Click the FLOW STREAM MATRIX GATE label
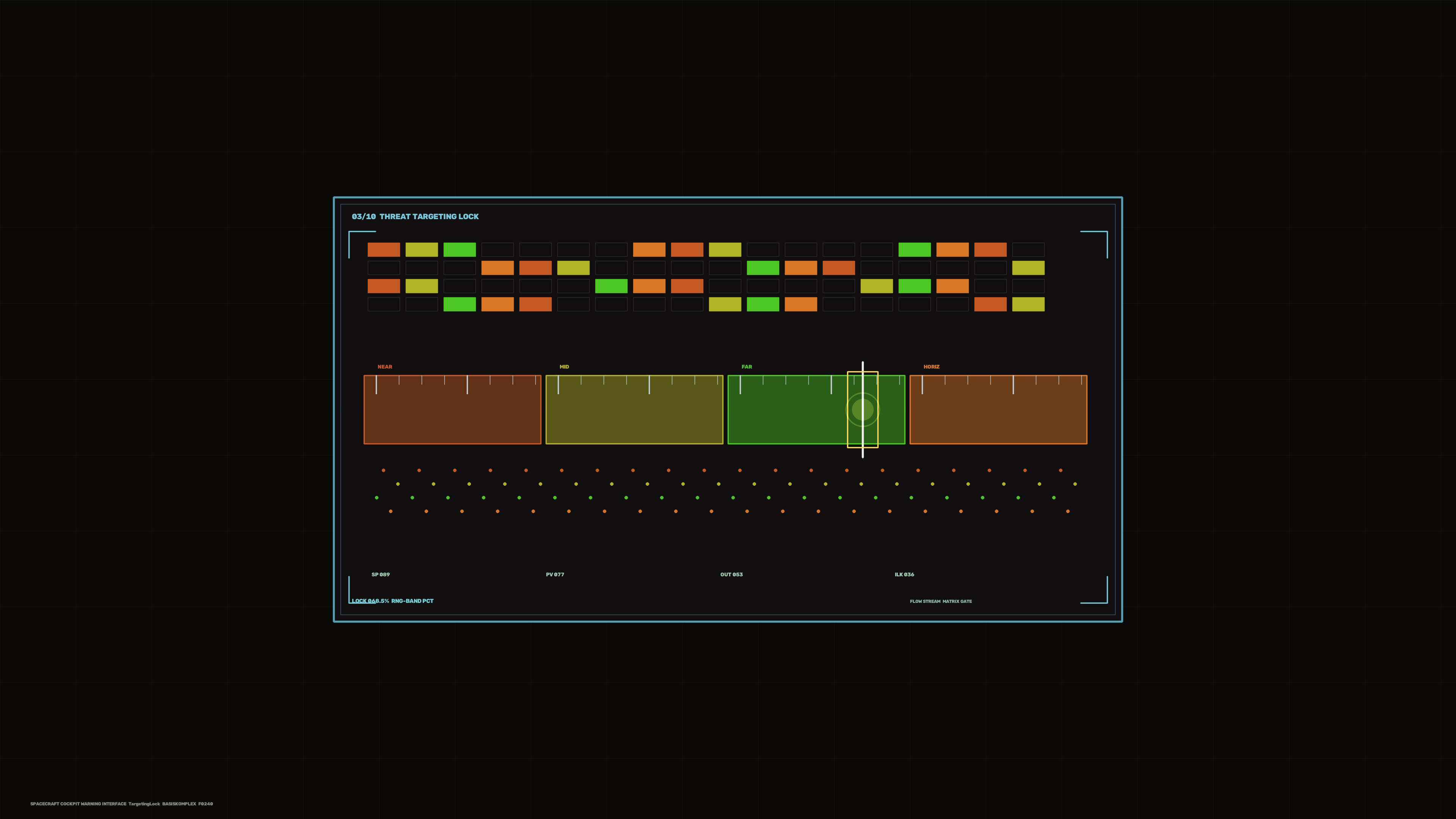 (940, 601)
